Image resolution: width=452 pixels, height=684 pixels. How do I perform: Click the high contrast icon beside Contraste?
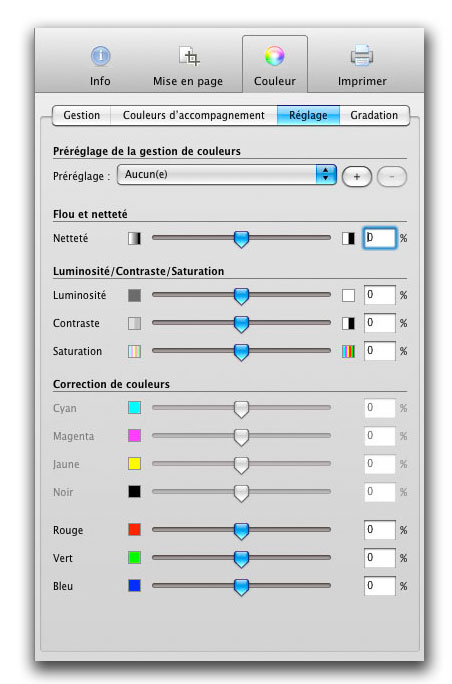pyautogui.click(x=348, y=323)
